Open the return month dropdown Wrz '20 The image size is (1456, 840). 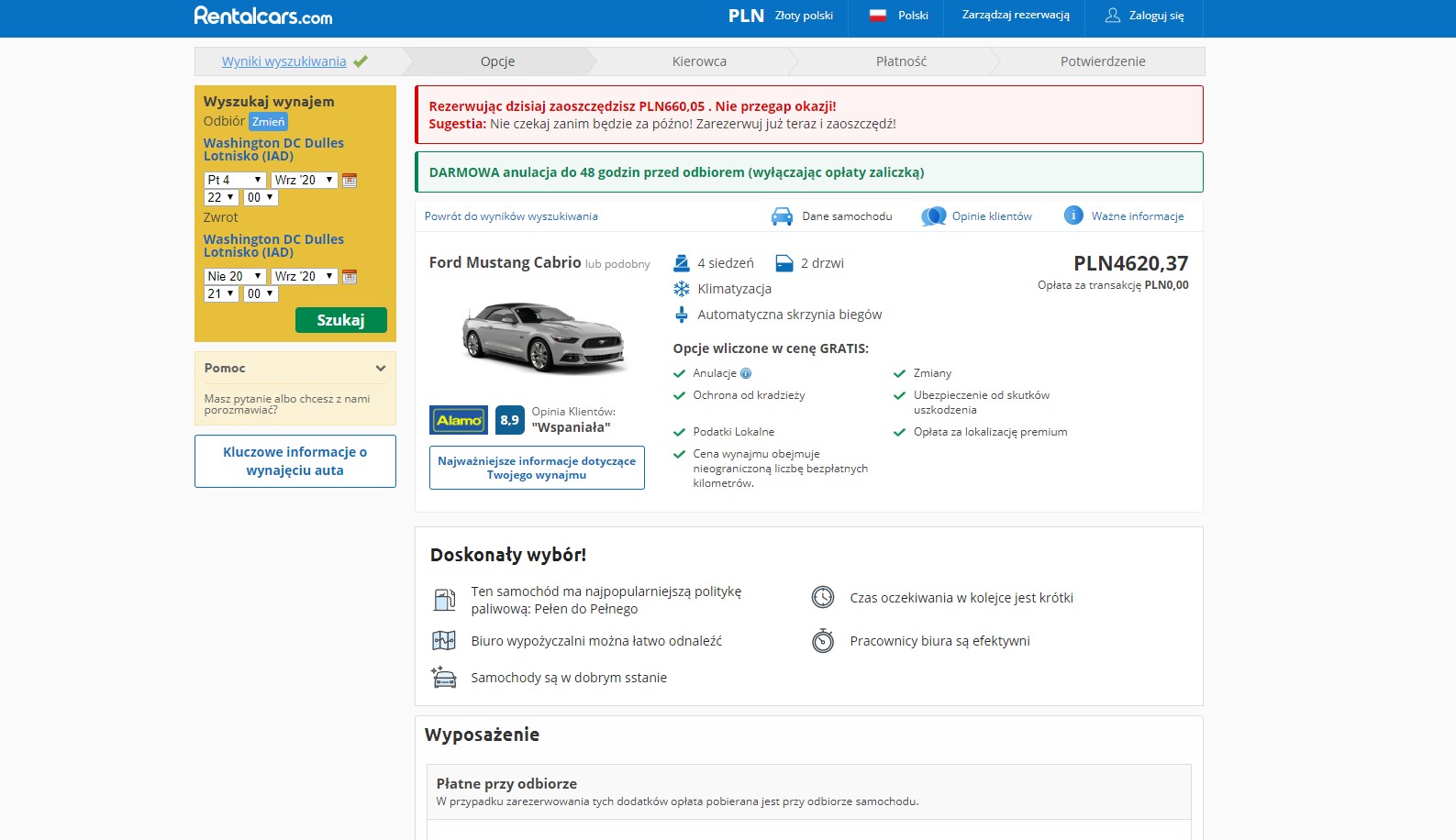click(x=305, y=277)
